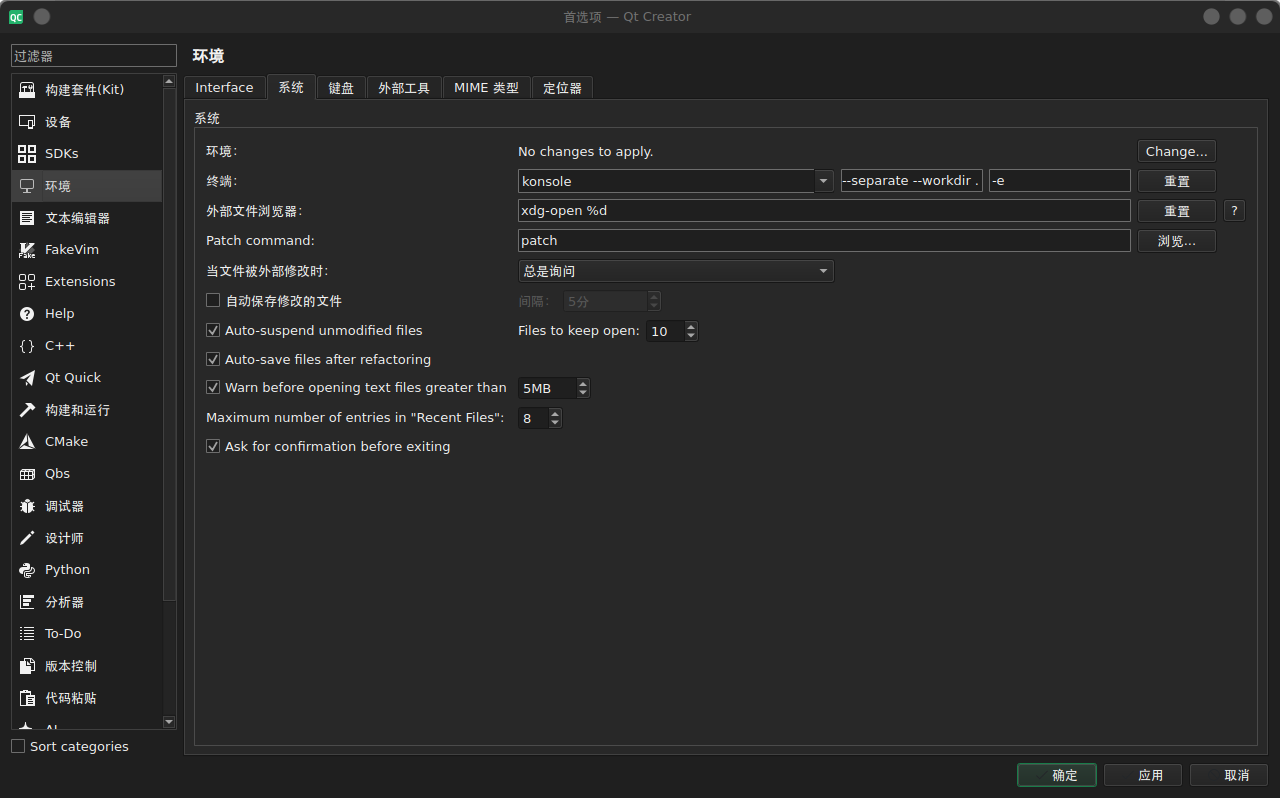This screenshot has width=1280, height=798.
Task: Toggle Warn before opening large text files
Action: pos(213,387)
